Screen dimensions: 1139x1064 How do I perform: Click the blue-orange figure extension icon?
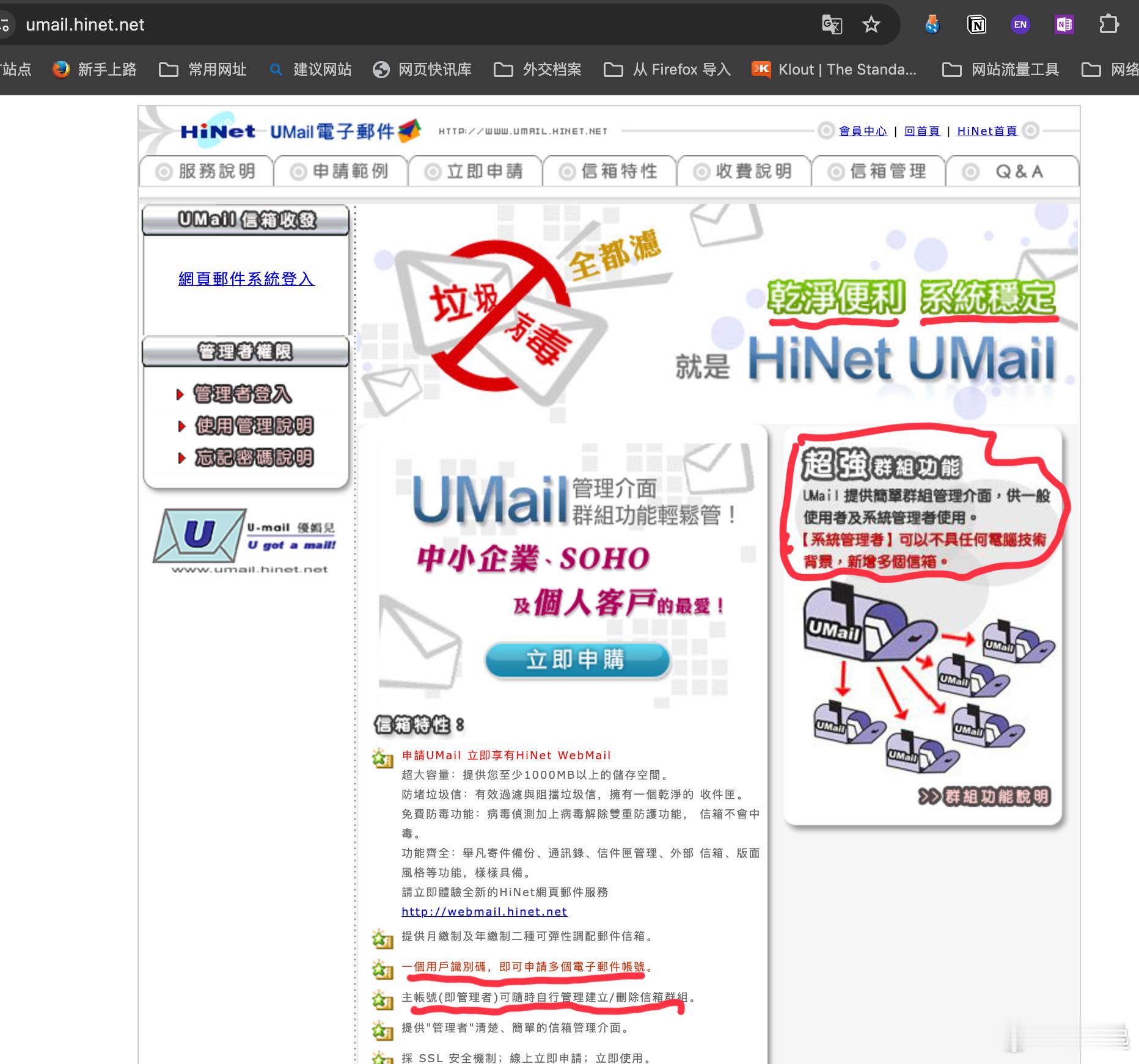(x=932, y=24)
